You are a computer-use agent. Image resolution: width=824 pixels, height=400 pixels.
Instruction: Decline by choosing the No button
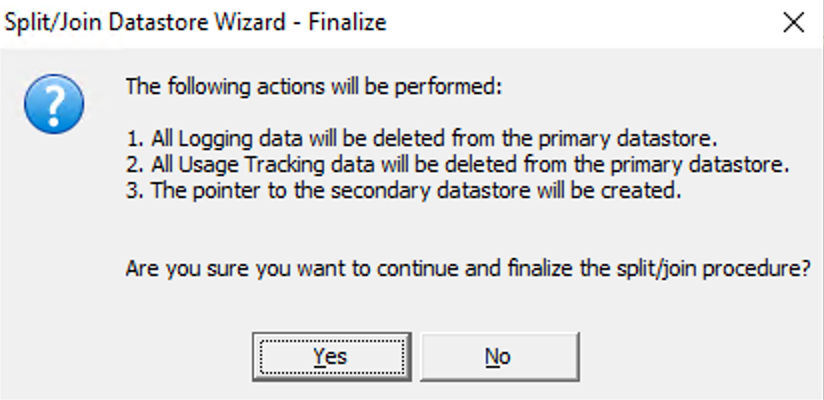tap(500, 356)
